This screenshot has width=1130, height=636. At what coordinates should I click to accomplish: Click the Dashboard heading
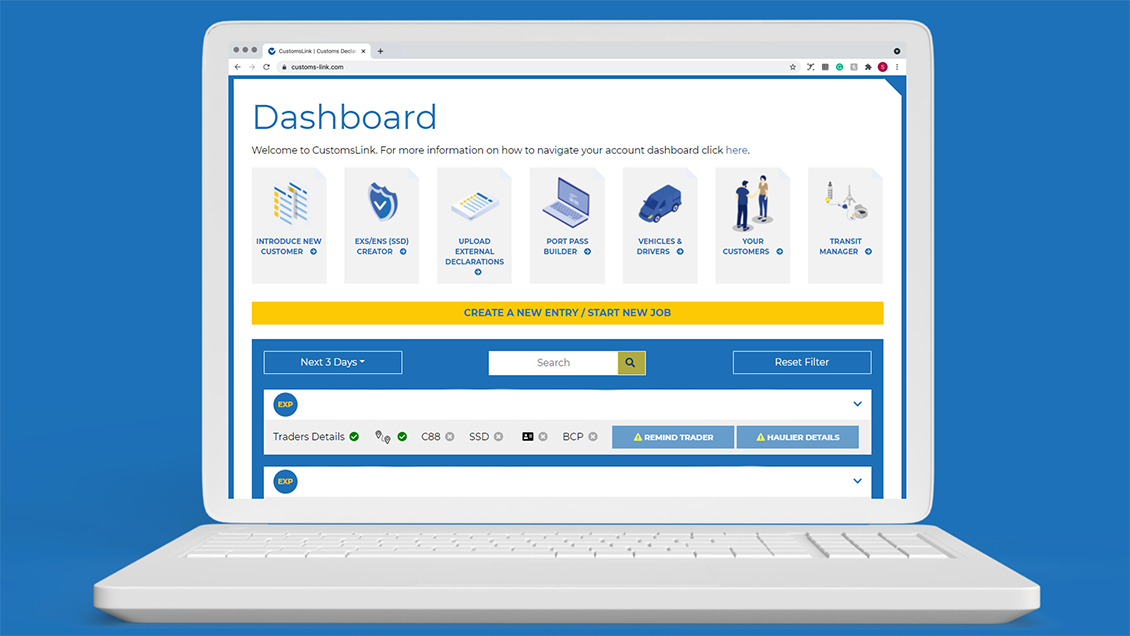pos(344,117)
